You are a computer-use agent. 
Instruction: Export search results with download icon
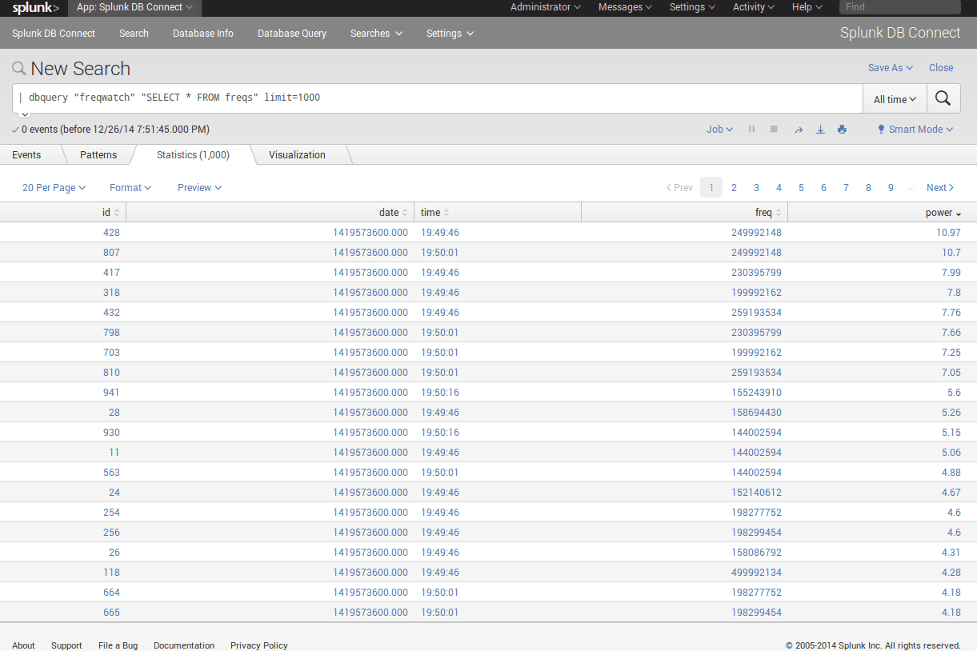[x=821, y=130]
